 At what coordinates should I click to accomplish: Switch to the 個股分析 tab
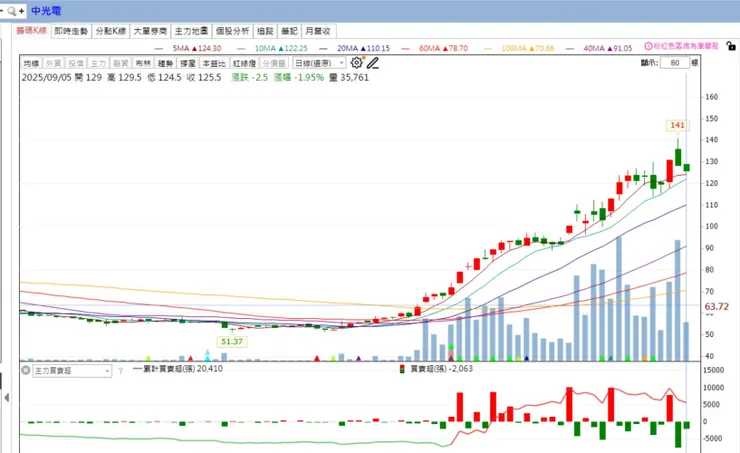coord(232,31)
